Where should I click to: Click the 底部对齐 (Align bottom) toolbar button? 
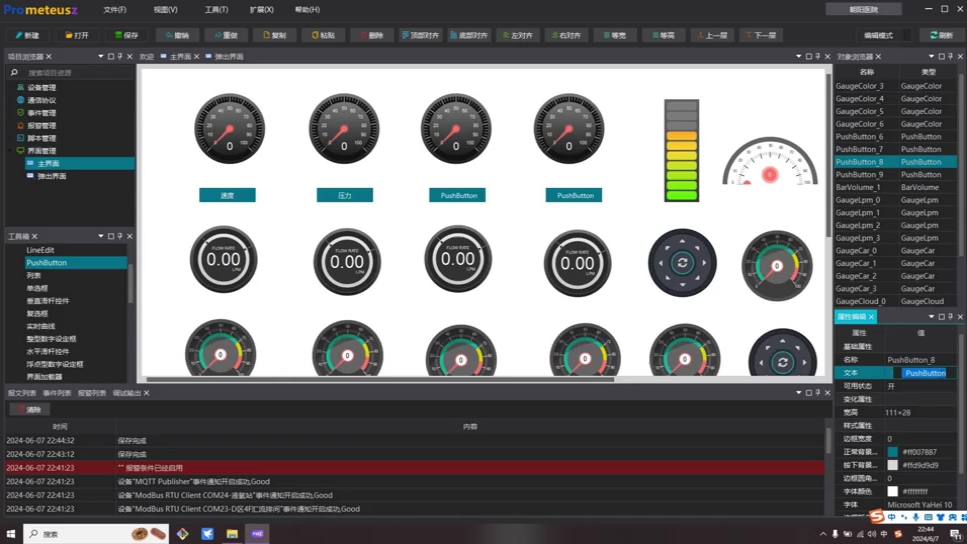pos(469,35)
